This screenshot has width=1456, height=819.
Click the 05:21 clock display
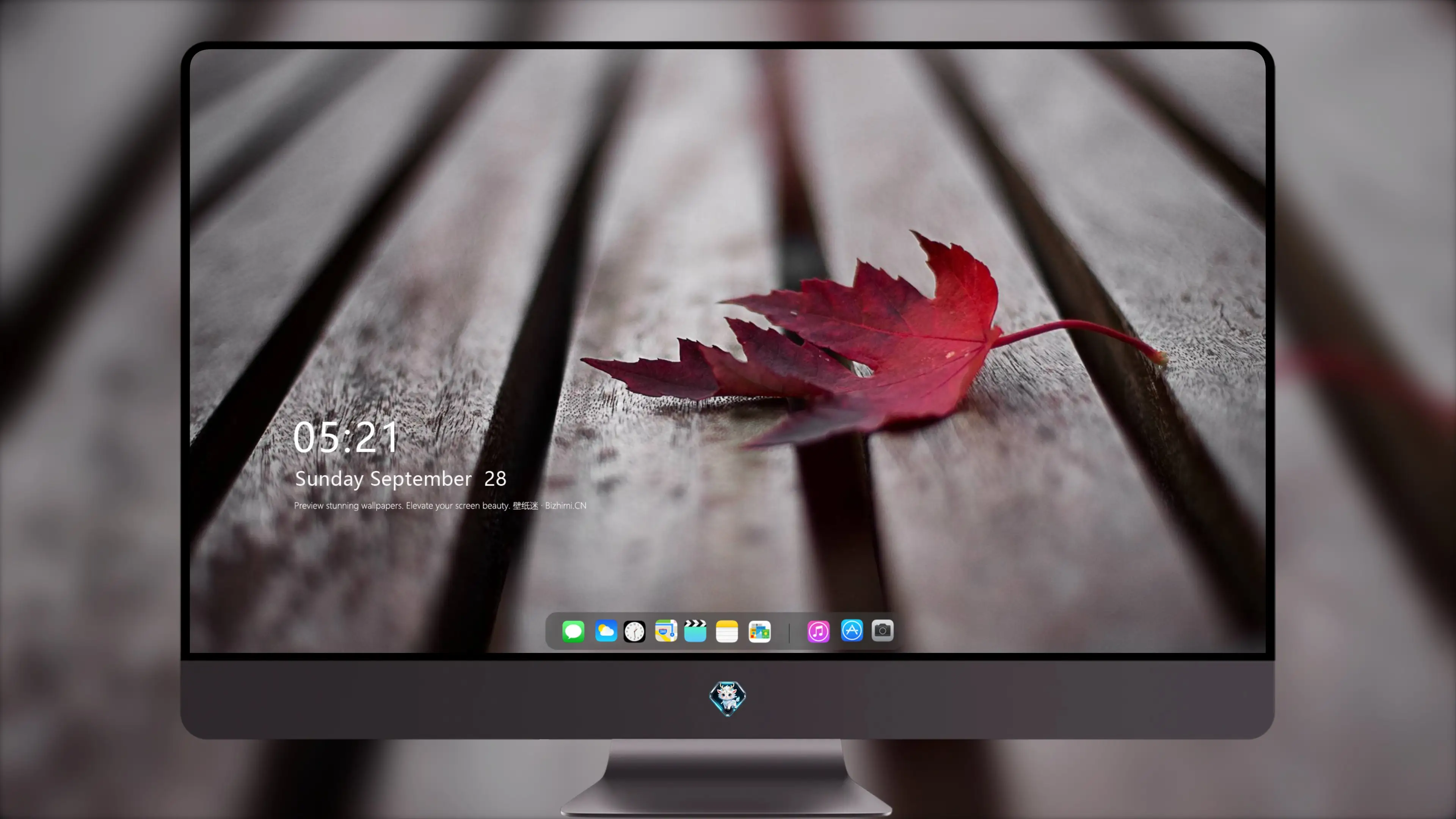tap(345, 437)
